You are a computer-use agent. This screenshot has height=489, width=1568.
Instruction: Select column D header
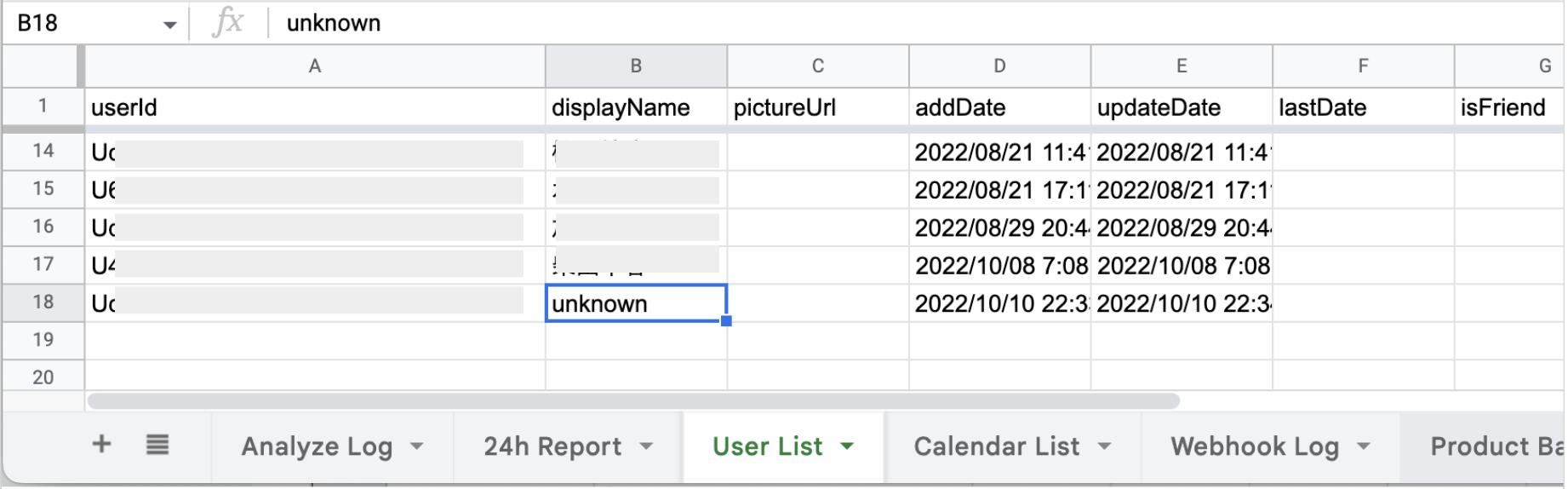(999, 66)
